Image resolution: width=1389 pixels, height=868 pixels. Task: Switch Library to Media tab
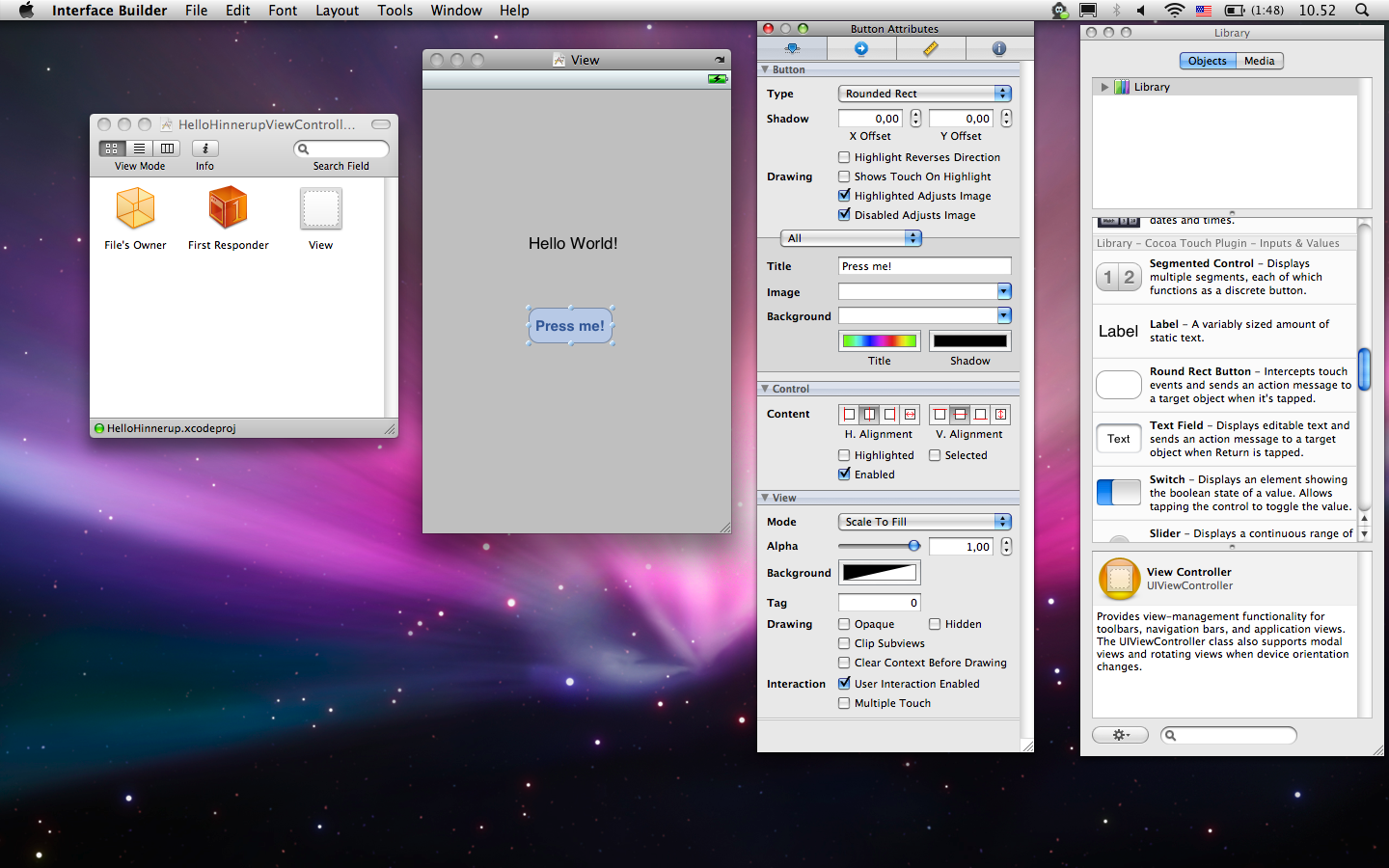[1260, 61]
